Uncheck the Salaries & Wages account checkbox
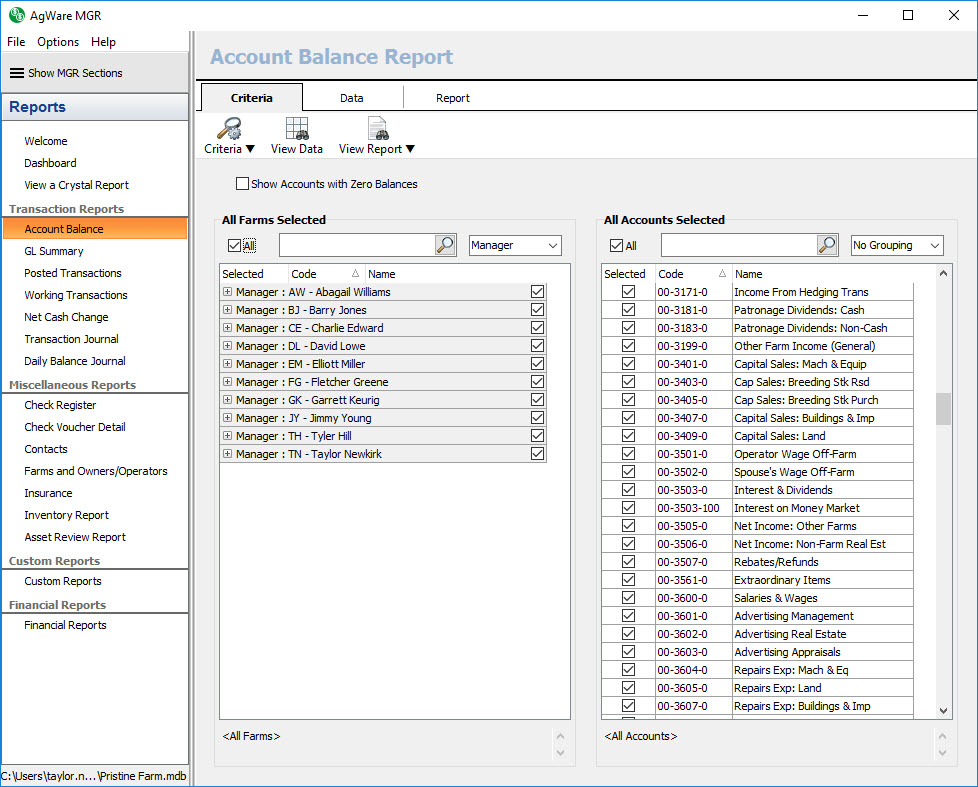The image size is (978, 787). [628, 598]
